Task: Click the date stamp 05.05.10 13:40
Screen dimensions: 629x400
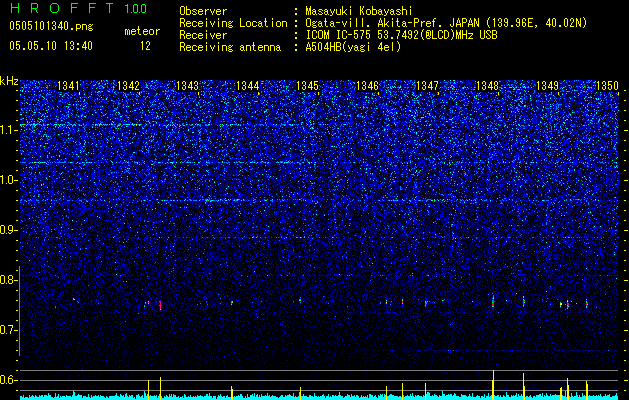Action: pos(51,46)
